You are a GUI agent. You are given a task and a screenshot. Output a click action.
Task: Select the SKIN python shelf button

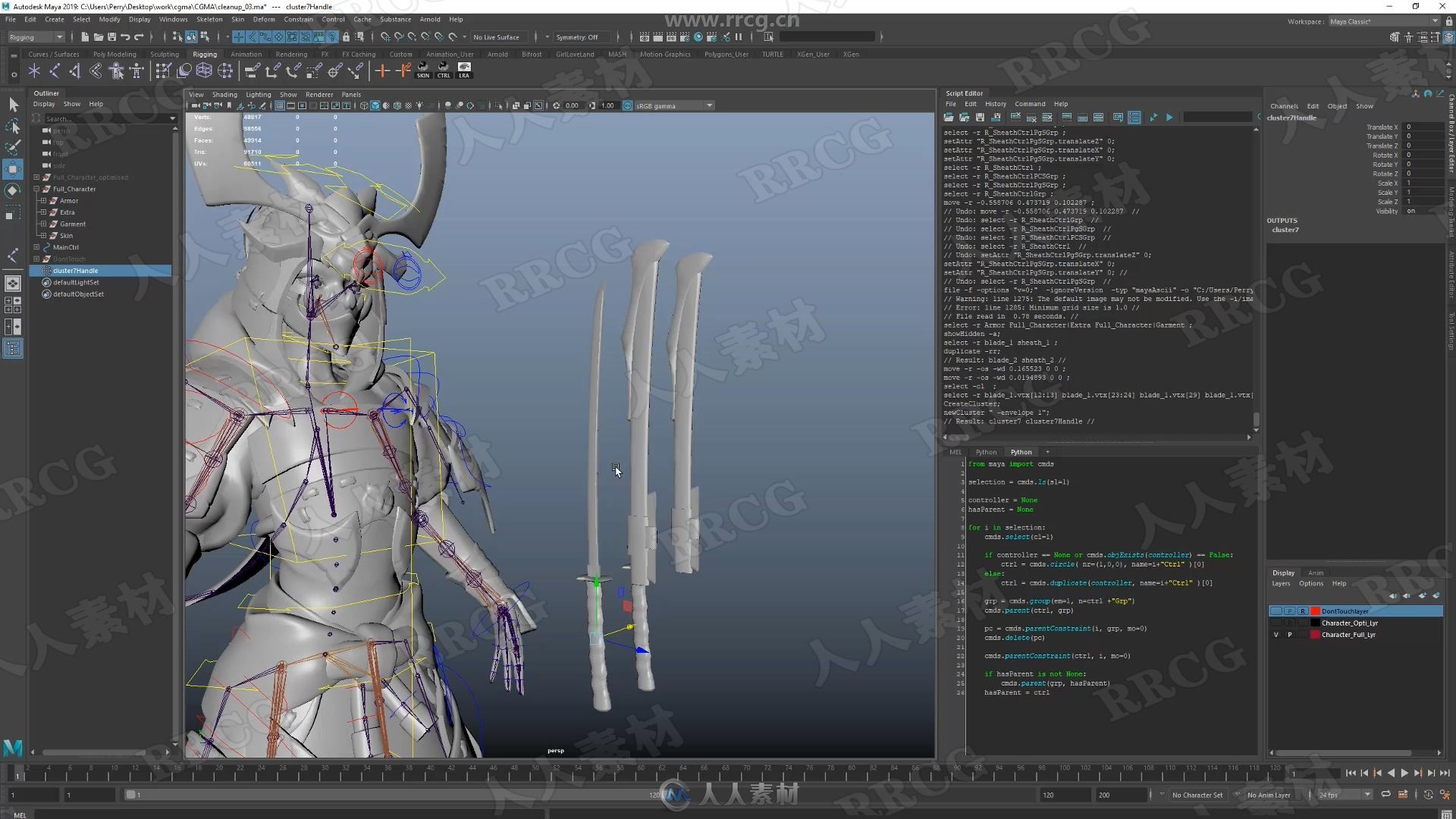click(423, 71)
